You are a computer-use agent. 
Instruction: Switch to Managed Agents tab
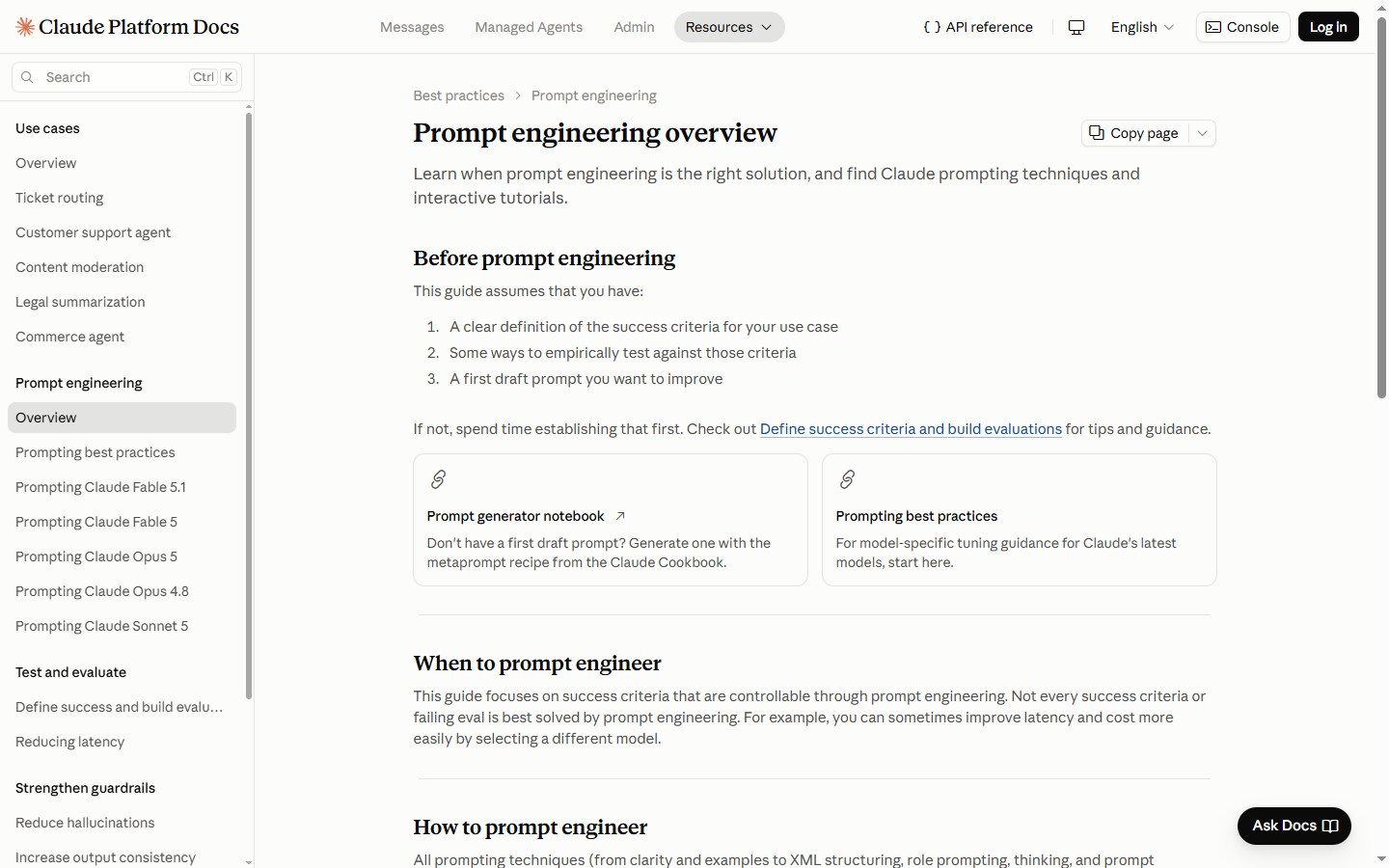(529, 27)
